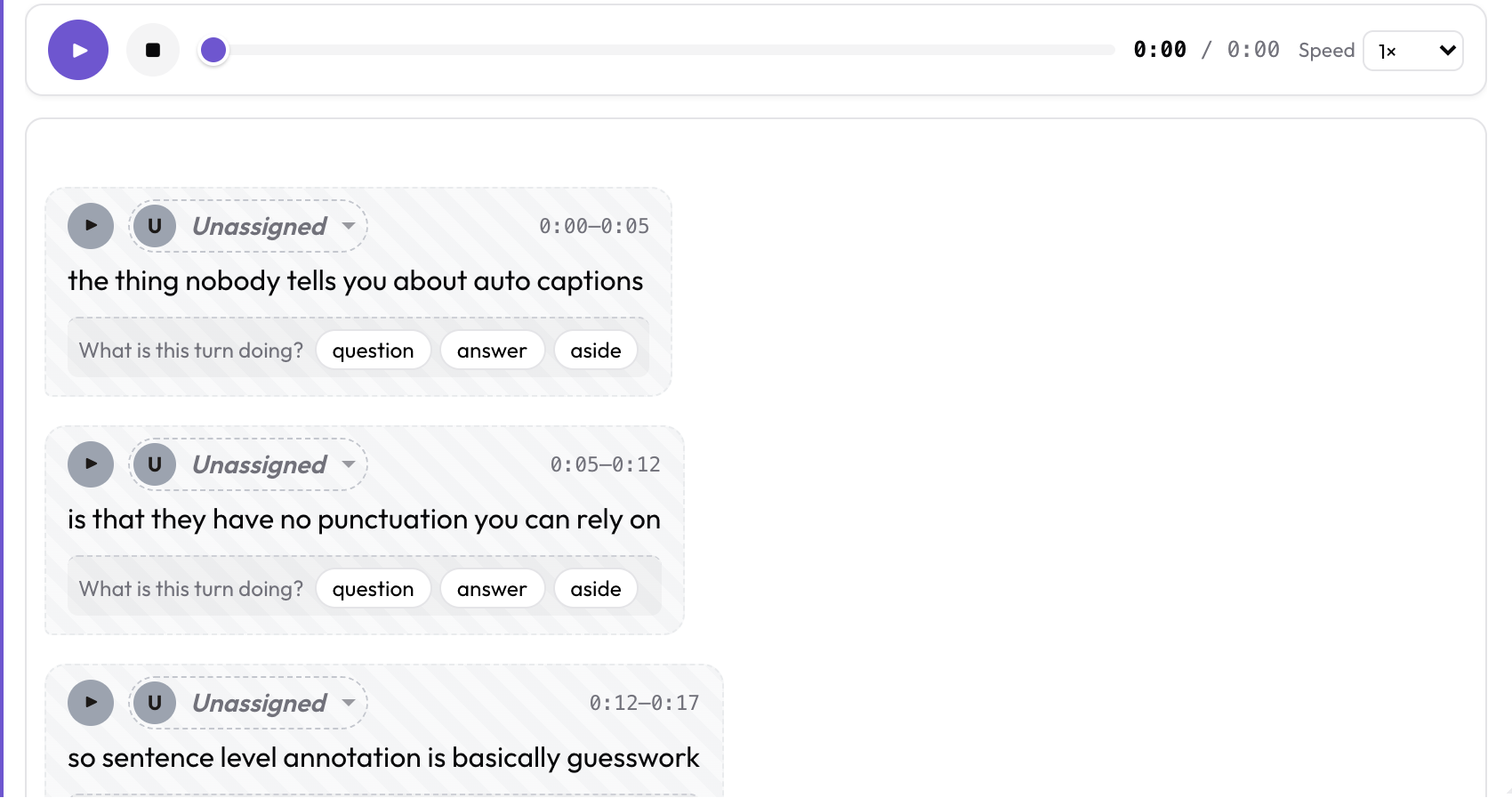Click transcript text 'so sentence level annotation is basically guesswork'
This screenshot has width=1512, height=798.
click(x=383, y=758)
